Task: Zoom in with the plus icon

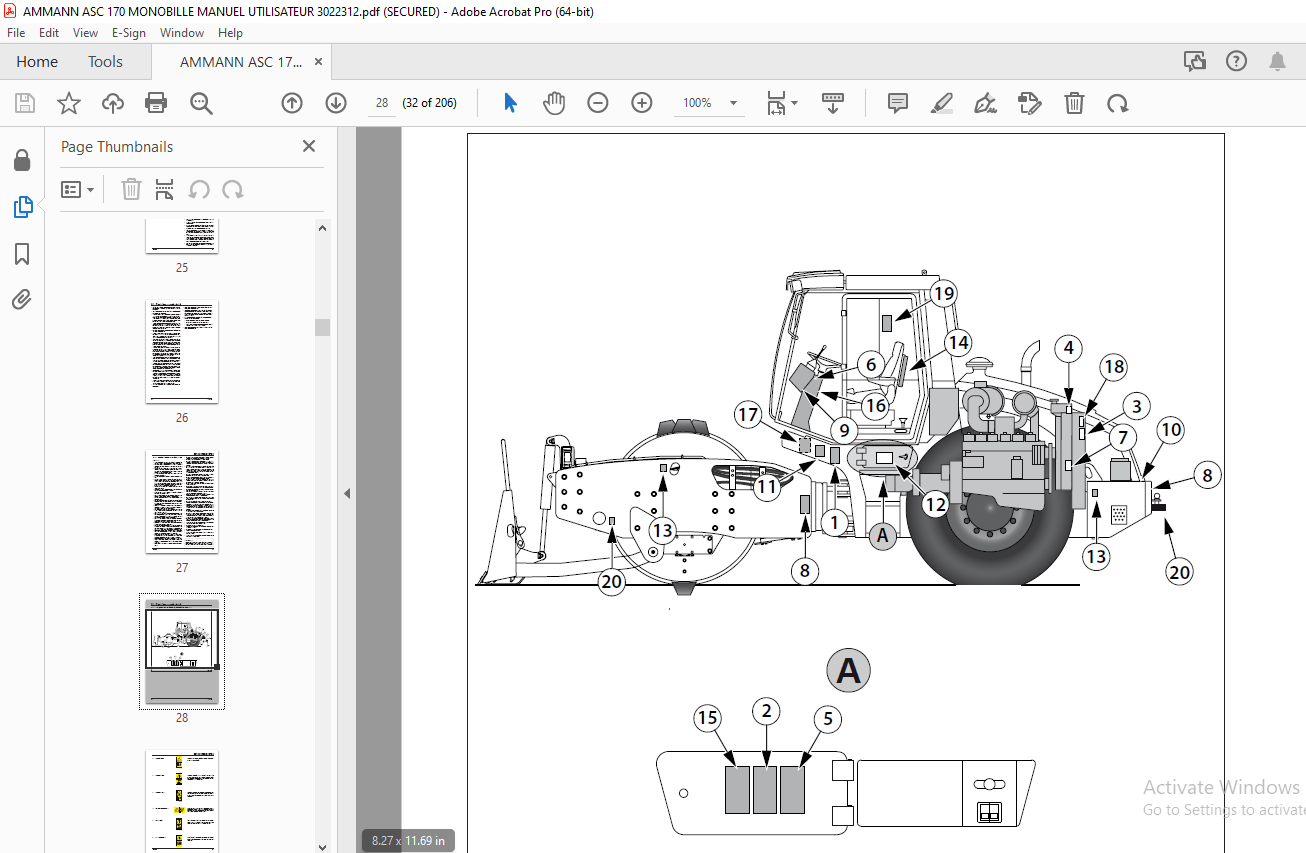Action: coord(642,103)
